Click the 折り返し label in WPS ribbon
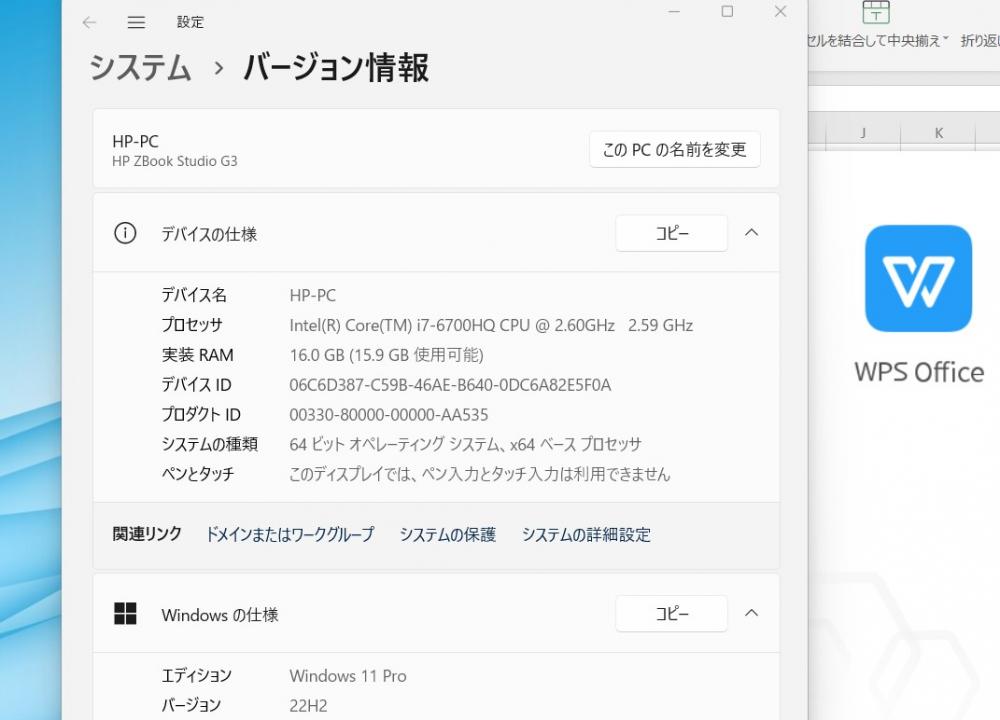This screenshot has width=1000, height=720. (980, 41)
